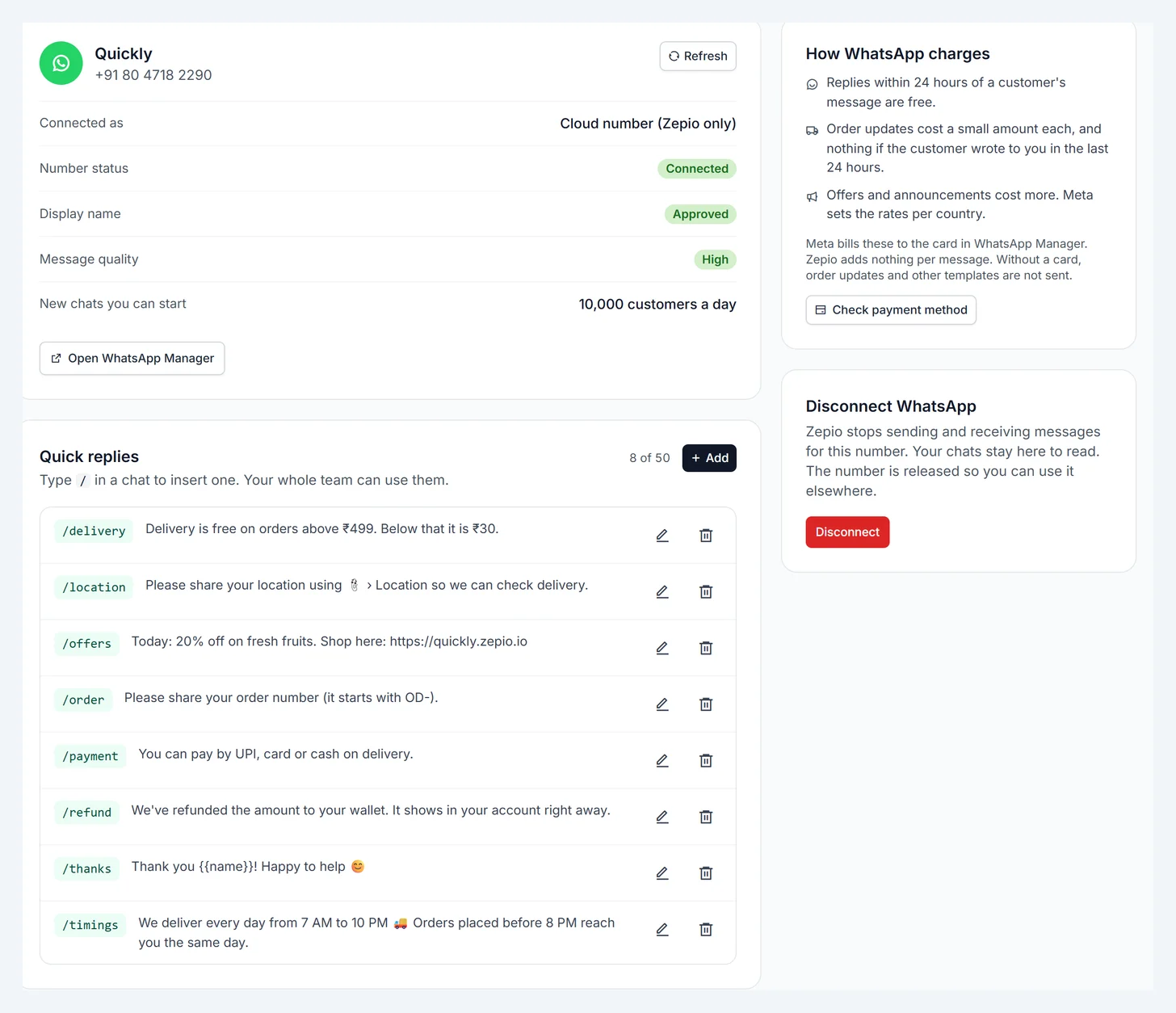
Task: Click the 'How WhatsApp charges' heading
Action: [897, 54]
